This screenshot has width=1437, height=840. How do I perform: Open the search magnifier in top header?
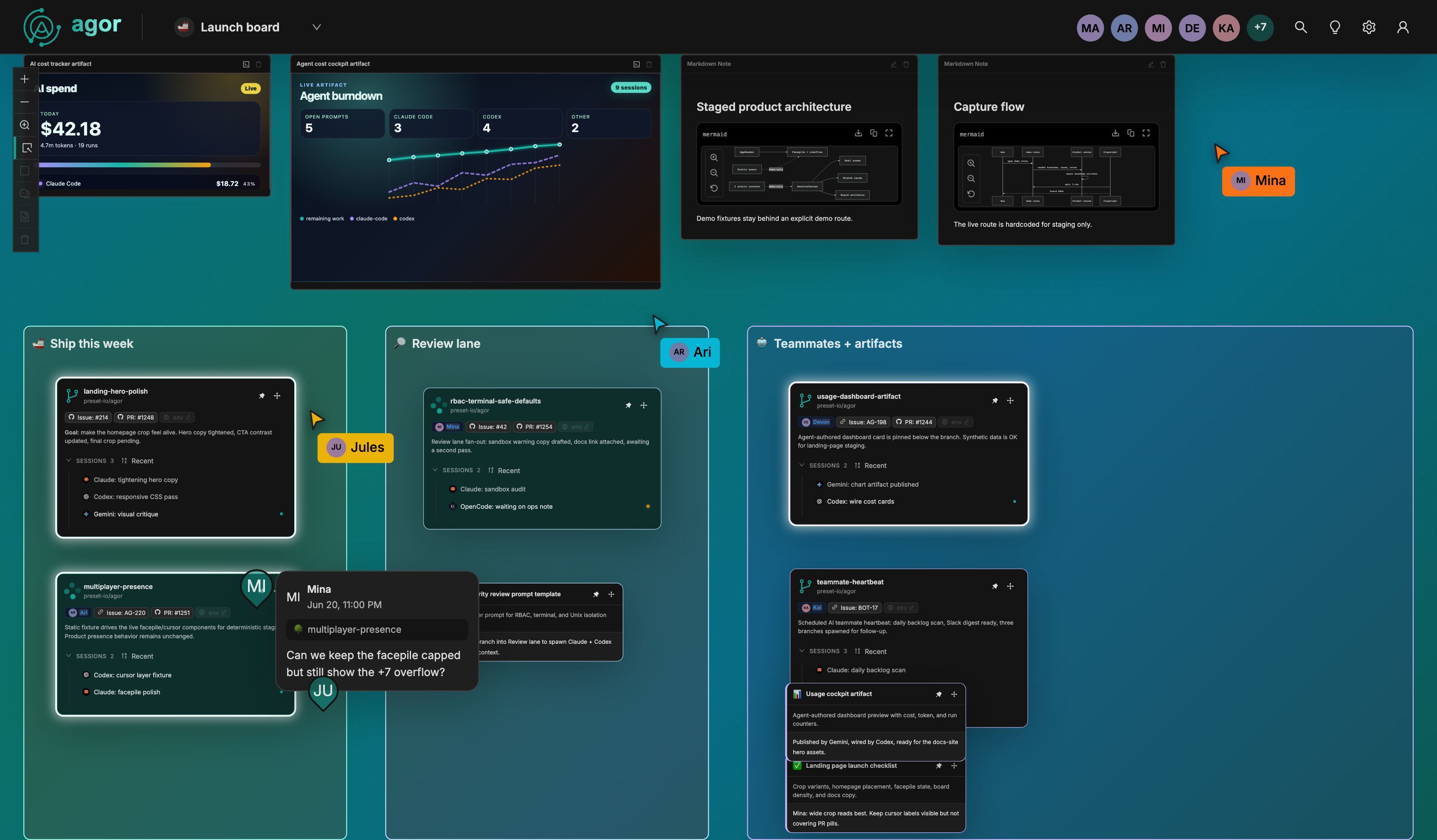pos(1301,27)
